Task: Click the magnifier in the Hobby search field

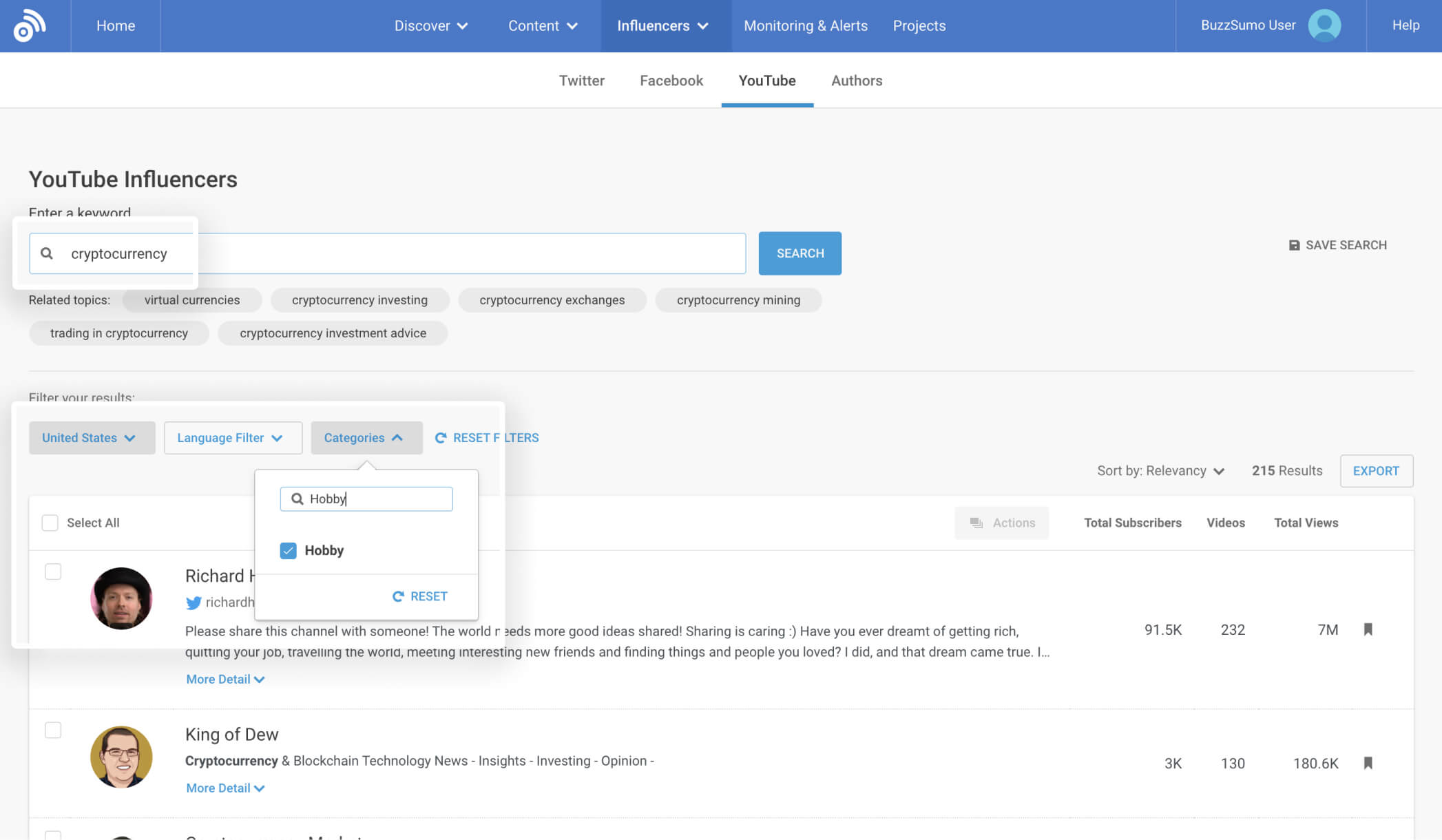Action: [x=296, y=498]
